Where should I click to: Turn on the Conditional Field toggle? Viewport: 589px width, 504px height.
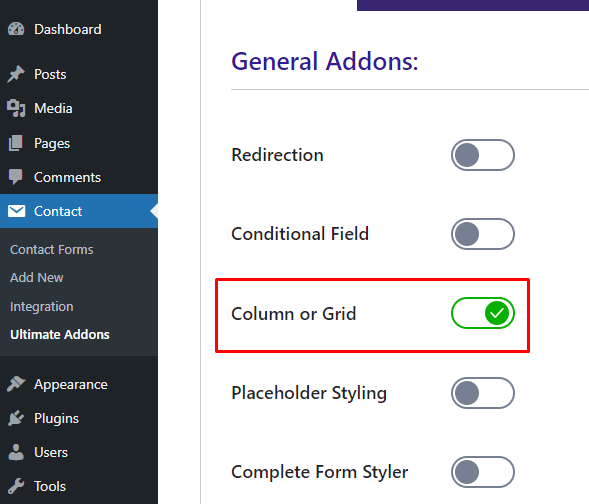click(483, 234)
